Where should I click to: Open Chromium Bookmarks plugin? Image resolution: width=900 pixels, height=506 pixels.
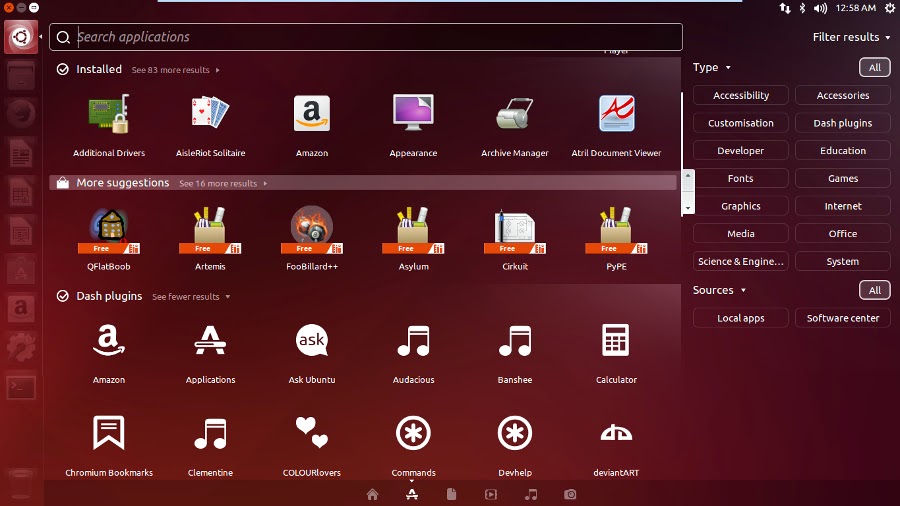click(108, 446)
